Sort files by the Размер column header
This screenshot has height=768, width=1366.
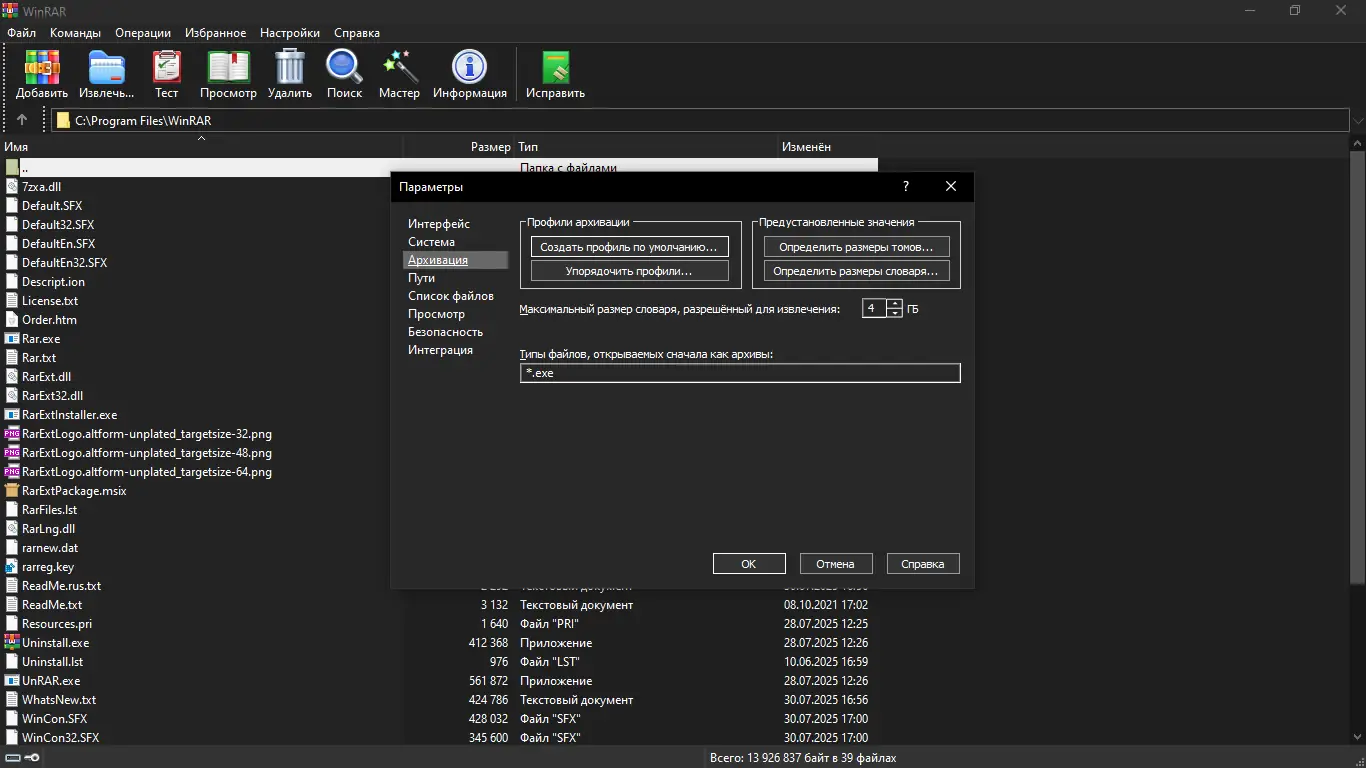(x=459, y=147)
